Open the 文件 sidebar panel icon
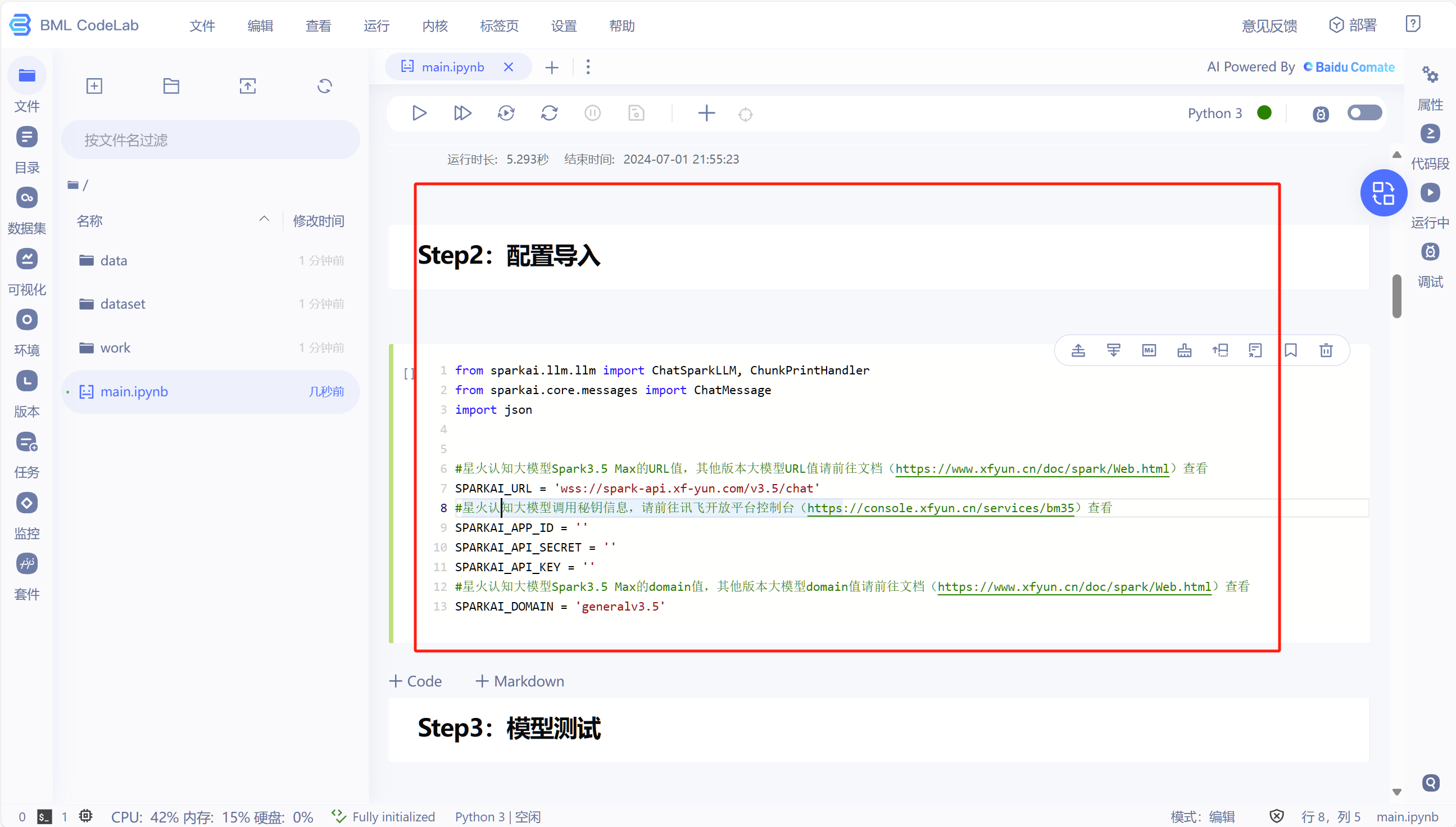Viewport: 1456px width, 827px height. [x=26, y=75]
